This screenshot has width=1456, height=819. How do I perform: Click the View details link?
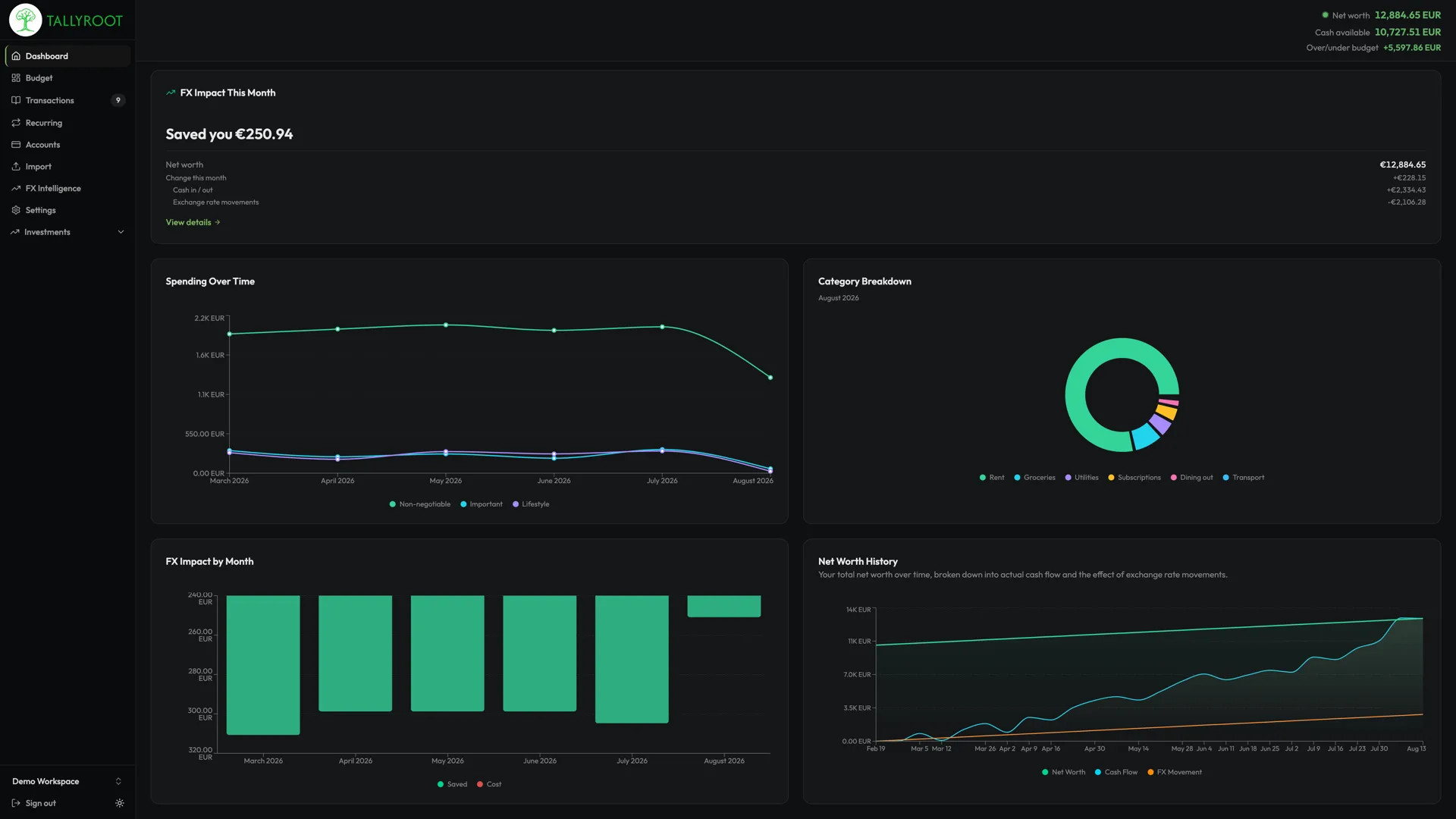[193, 222]
